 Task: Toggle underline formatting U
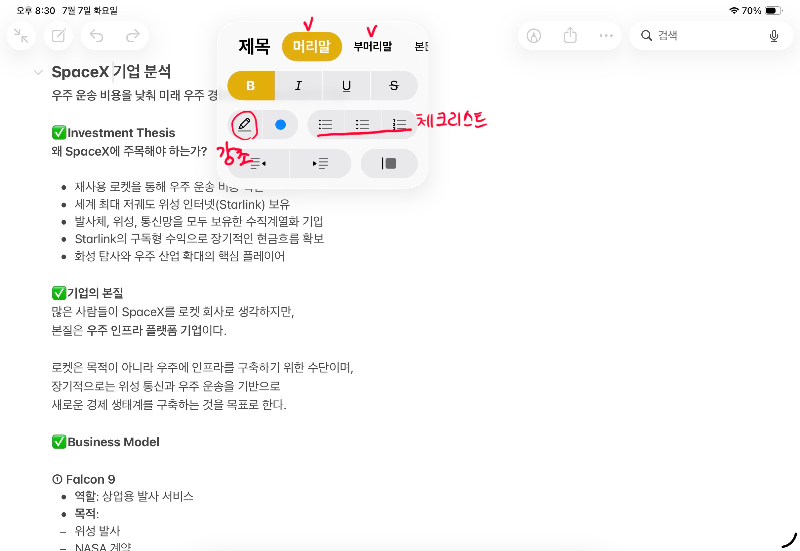pyautogui.click(x=346, y=86)
